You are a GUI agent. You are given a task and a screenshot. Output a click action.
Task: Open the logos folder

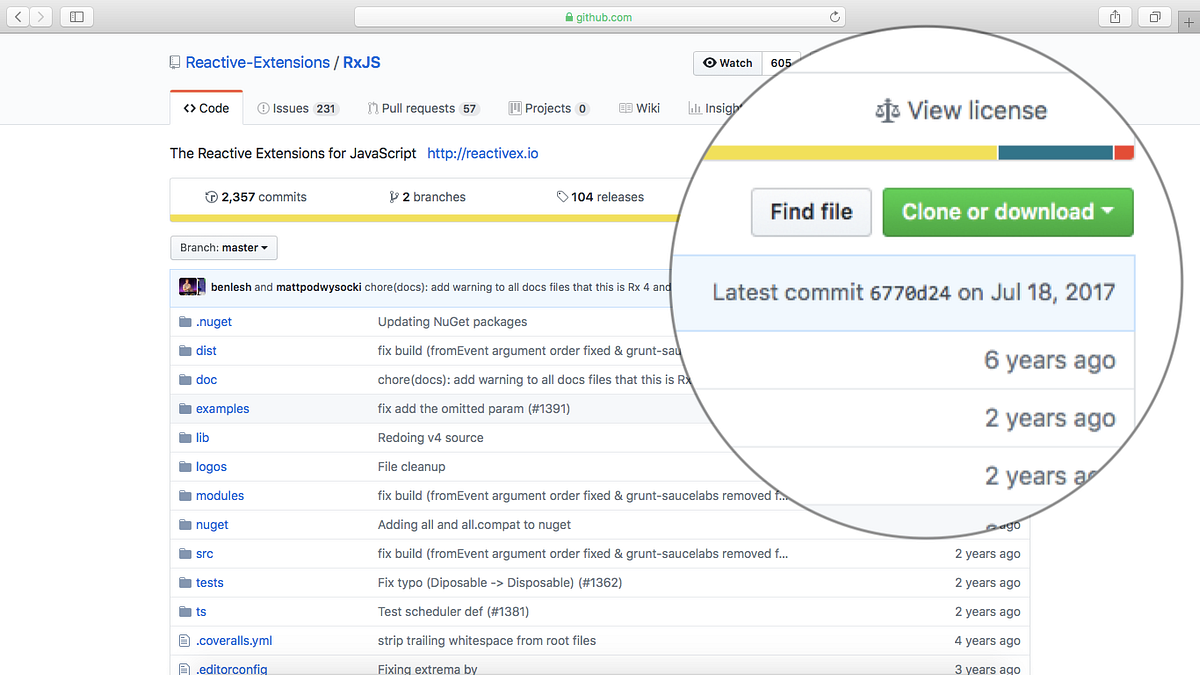tap(211, 467)
